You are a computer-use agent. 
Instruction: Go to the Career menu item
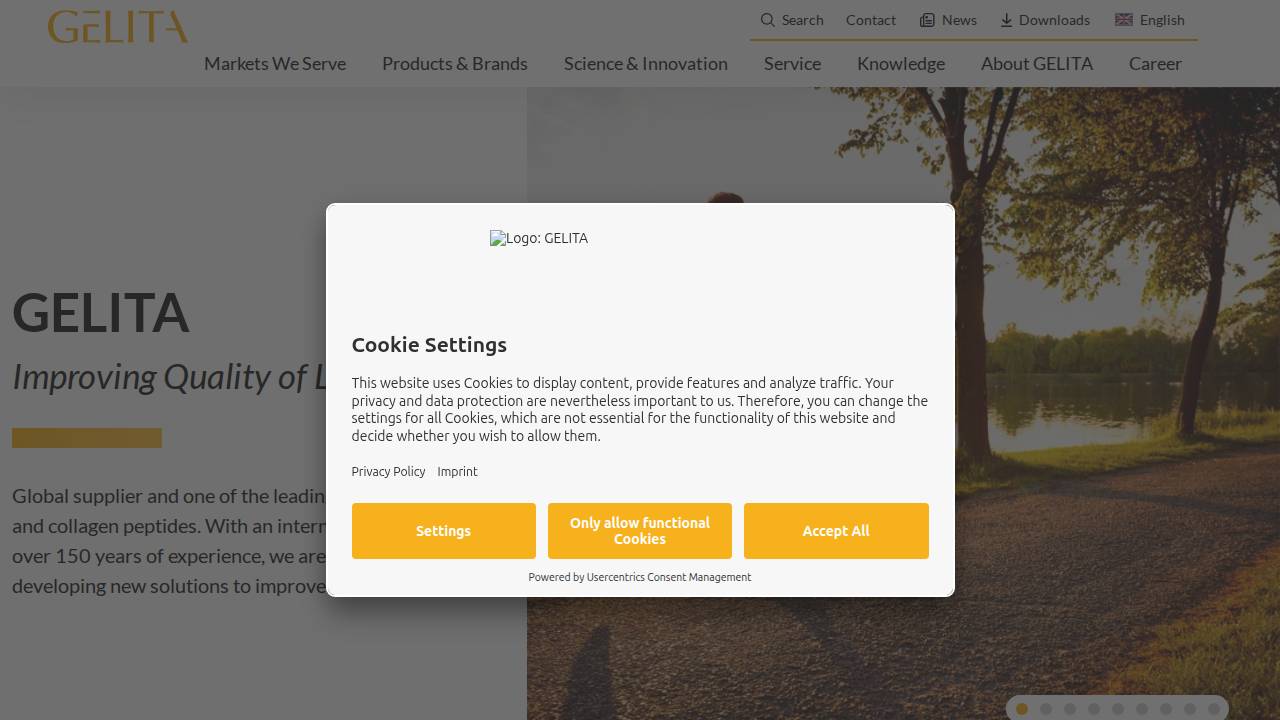coord(1155,64)
